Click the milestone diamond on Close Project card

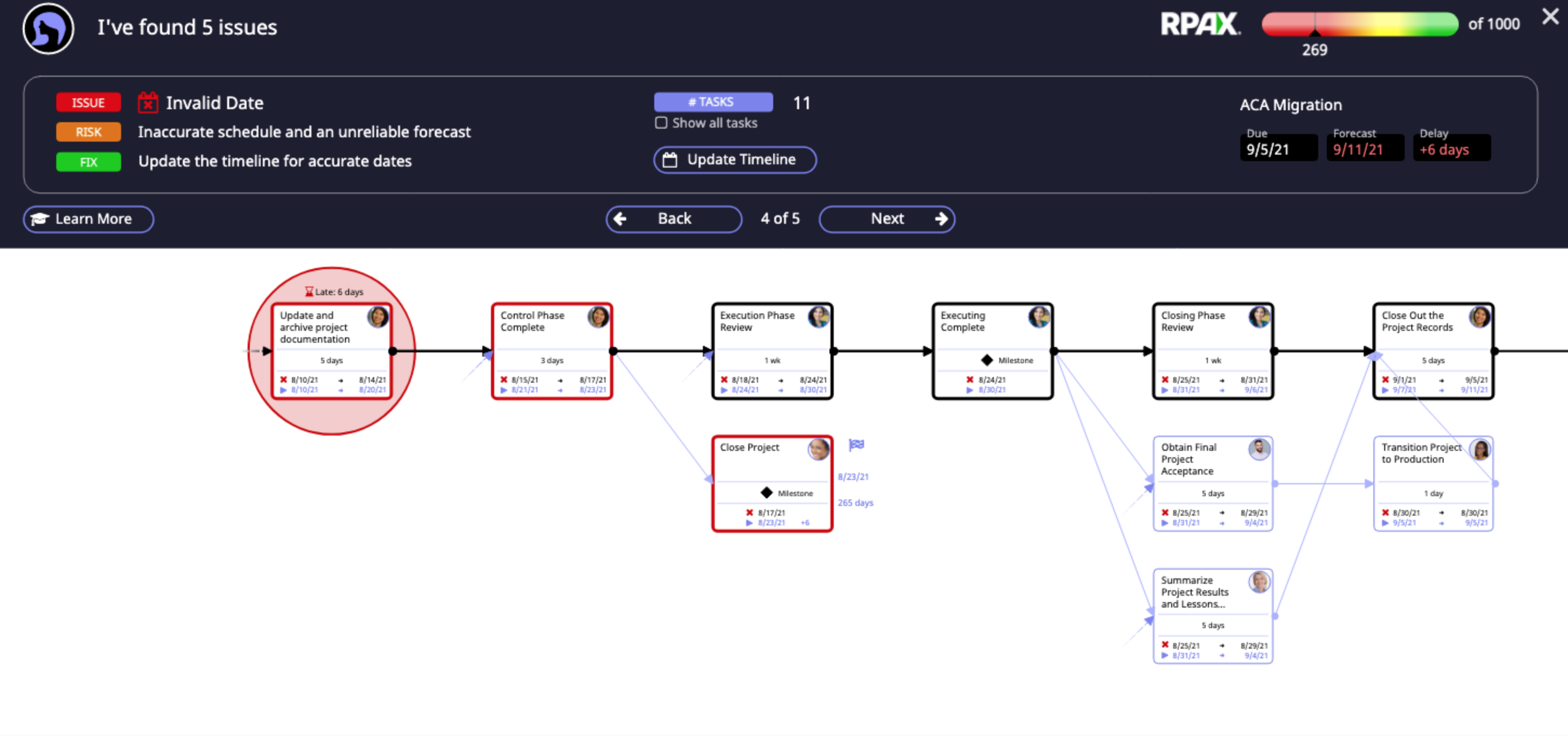tap(766, 493)
